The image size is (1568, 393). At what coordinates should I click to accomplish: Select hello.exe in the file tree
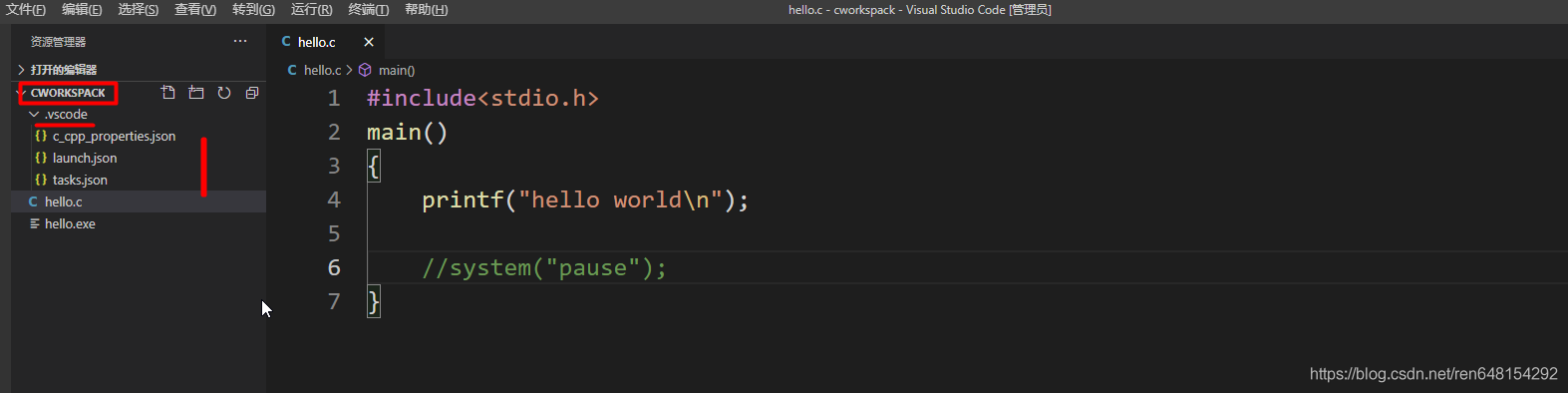click(70, 223)
